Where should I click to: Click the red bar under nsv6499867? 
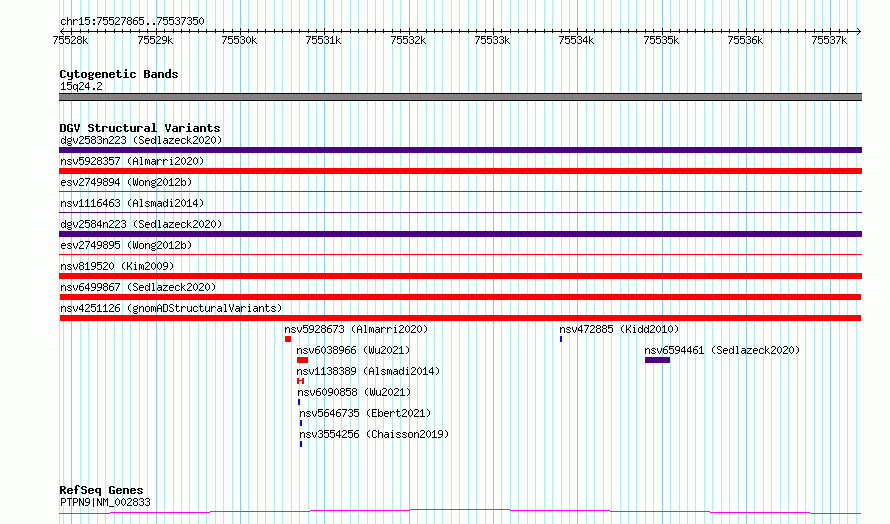460,297
